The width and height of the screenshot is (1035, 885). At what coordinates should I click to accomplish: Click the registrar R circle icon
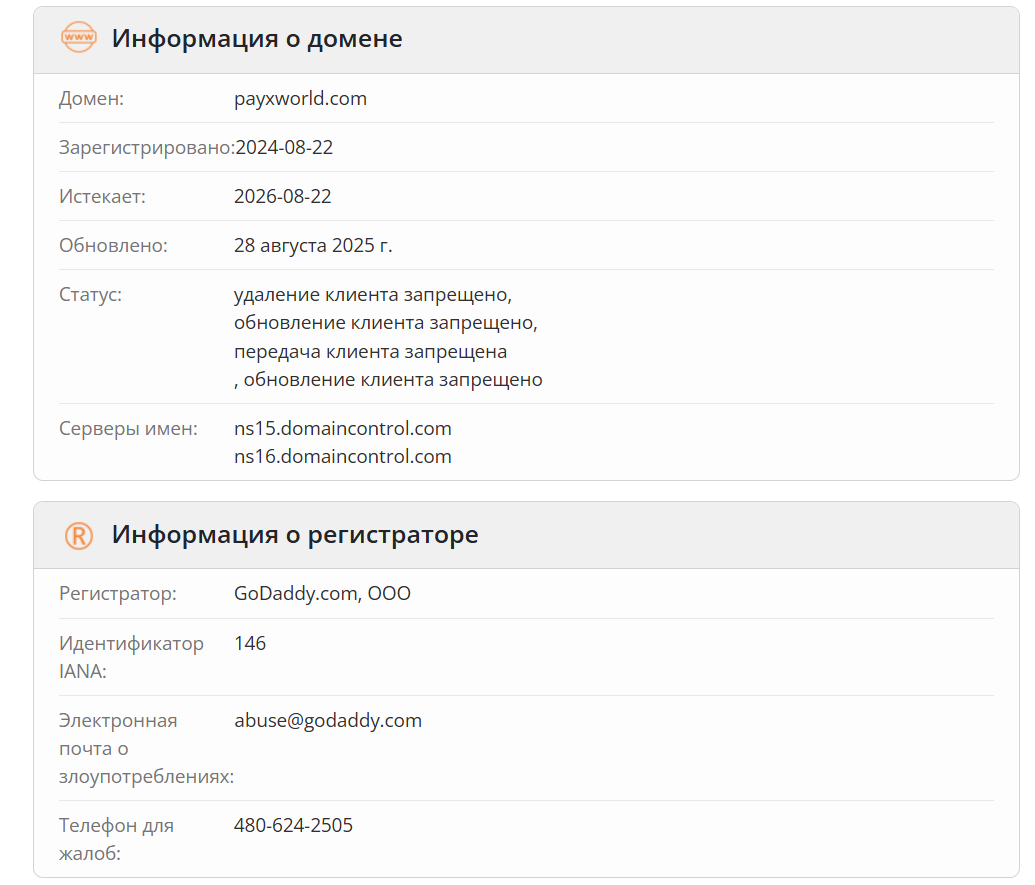pos(79,535)
